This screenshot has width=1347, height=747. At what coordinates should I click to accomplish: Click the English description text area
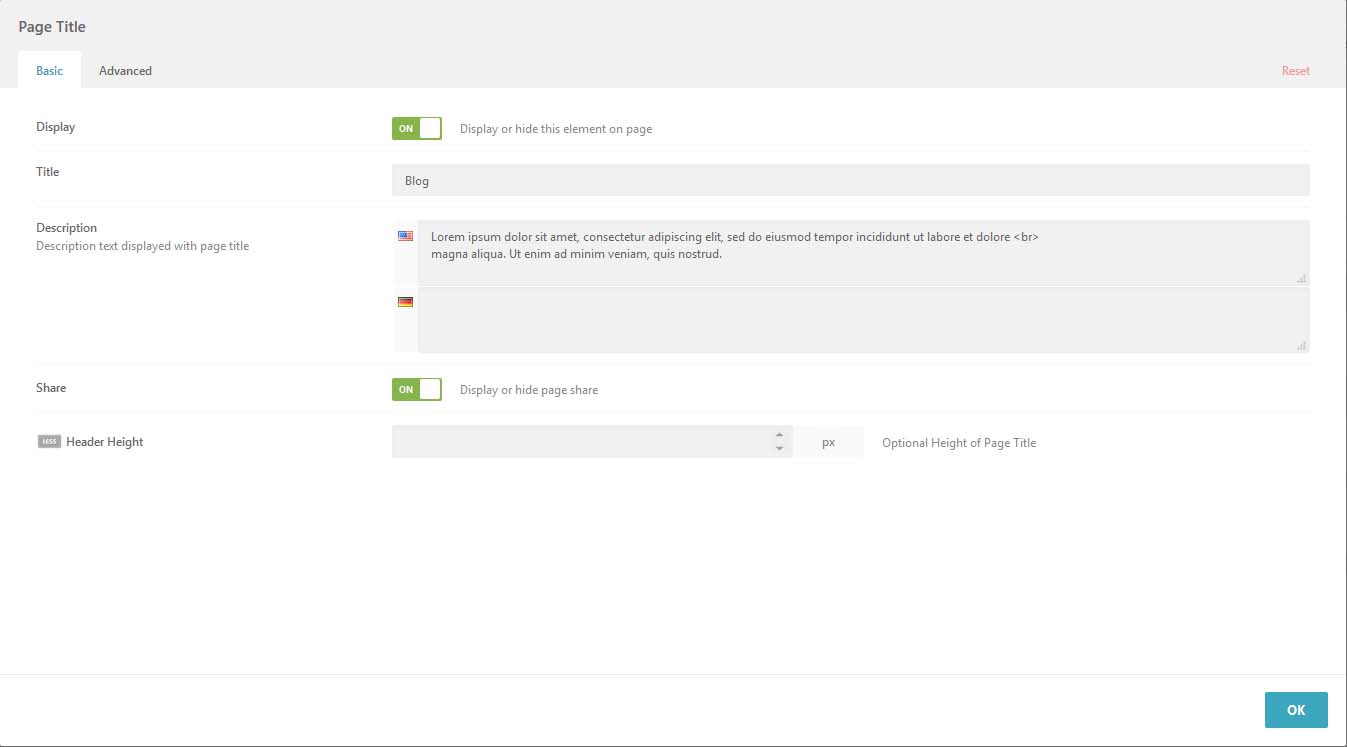point(863,252)
